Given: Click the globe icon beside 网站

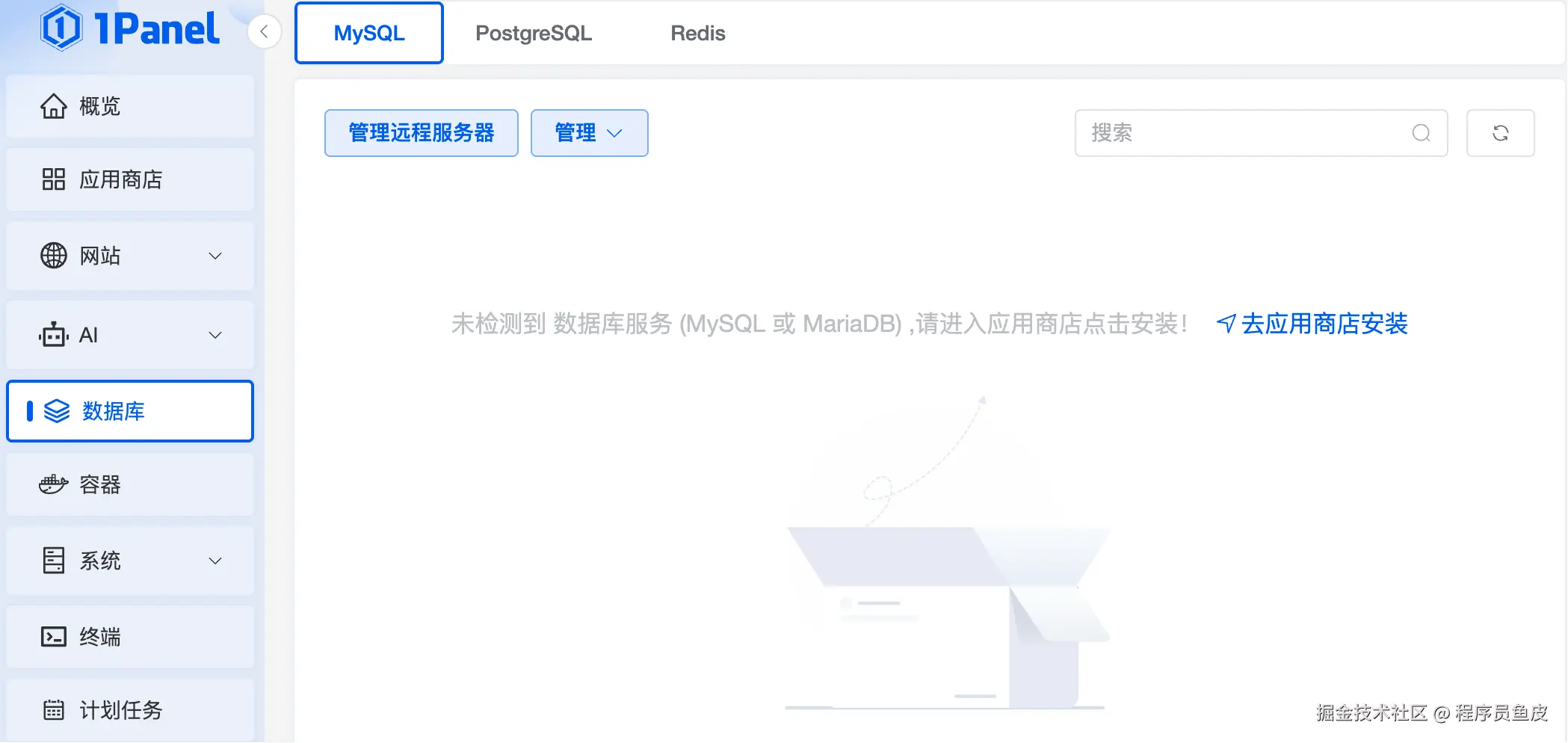Looking at the screenshot, I should (54, 256).
